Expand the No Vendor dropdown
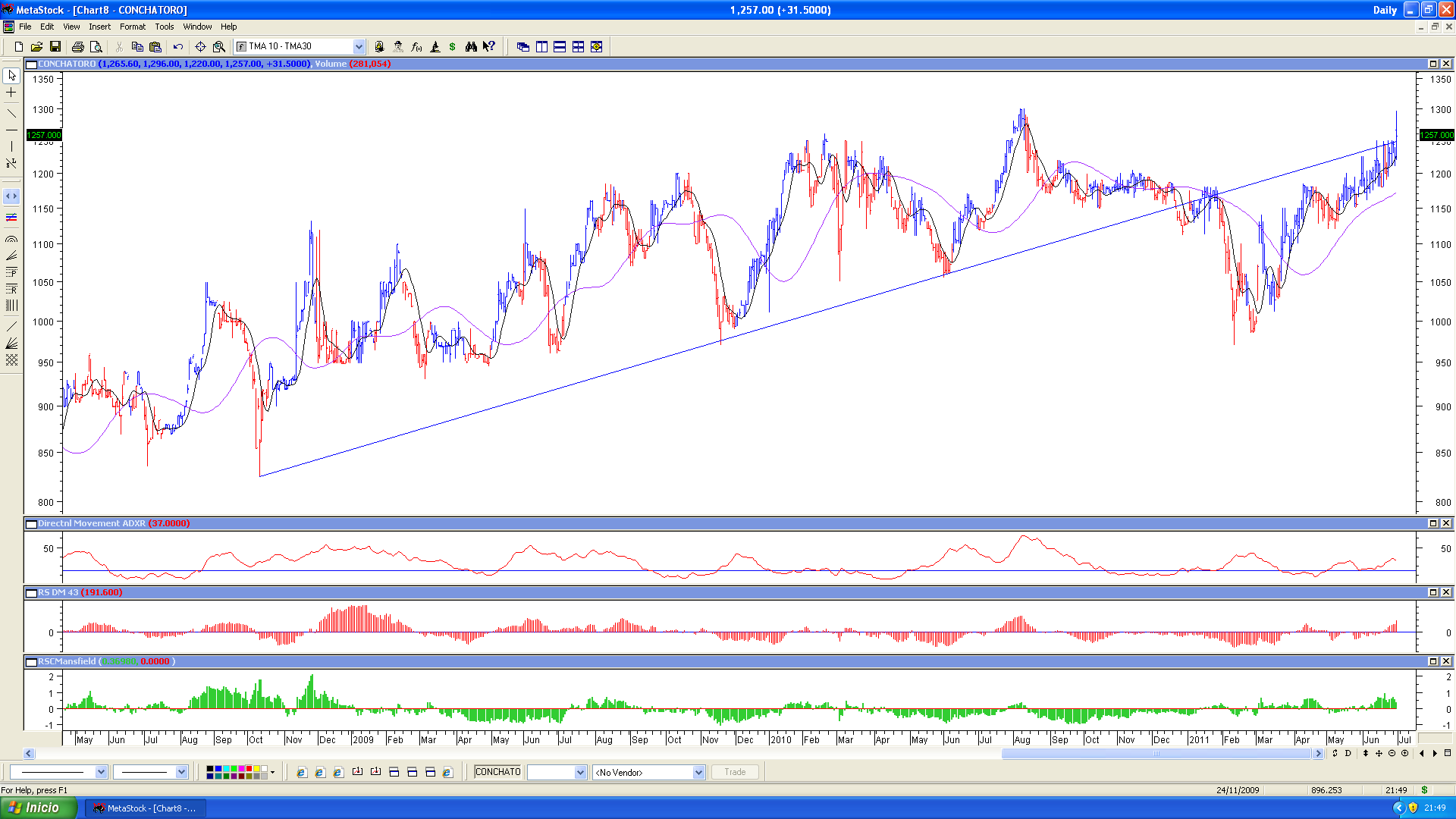Screen dimensions: 1456x819 pyautogui.click(x=698, y=773)
